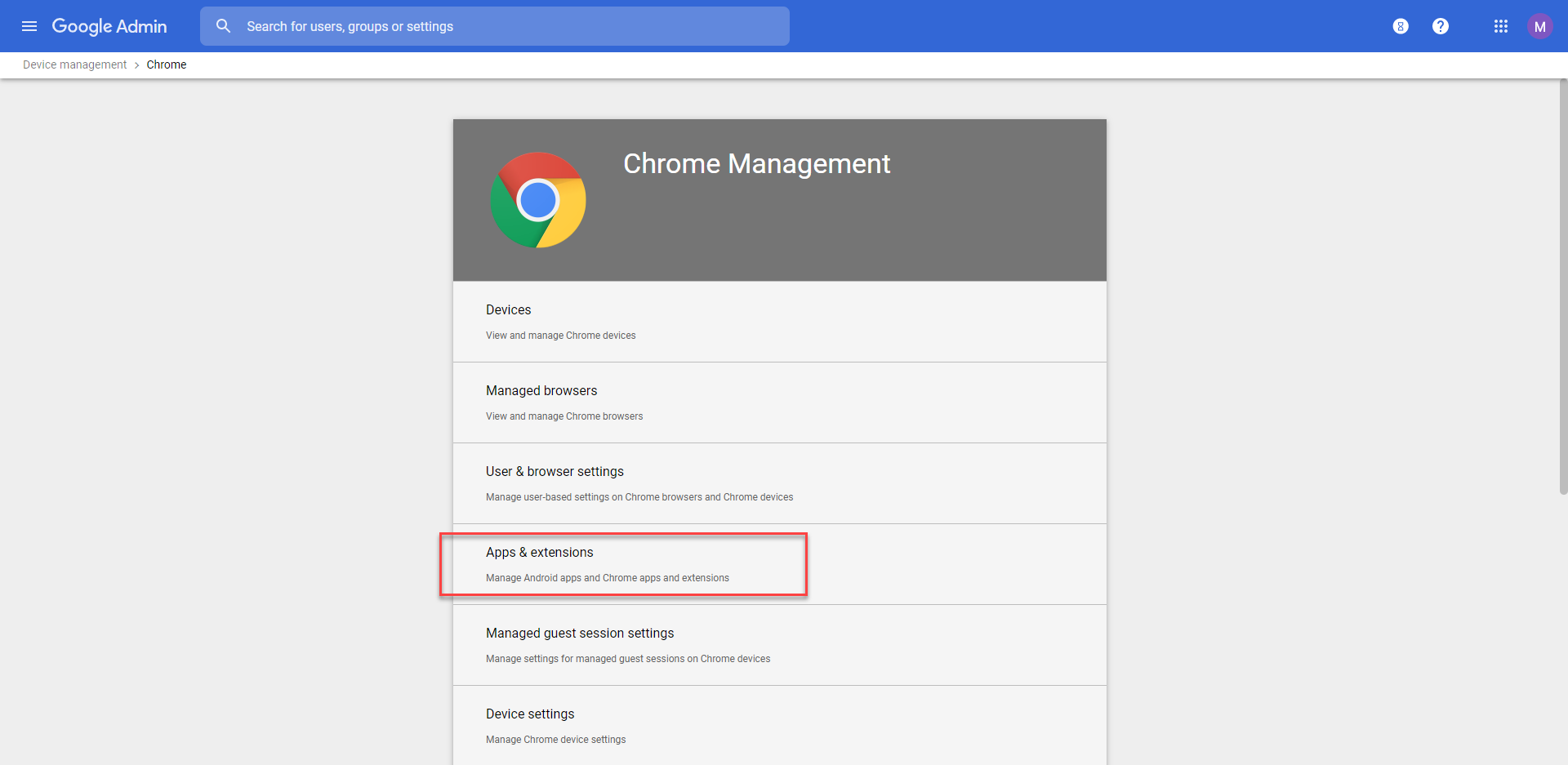
Task: Click the Chrome Management heading
Action: click(x=756, y=163)
